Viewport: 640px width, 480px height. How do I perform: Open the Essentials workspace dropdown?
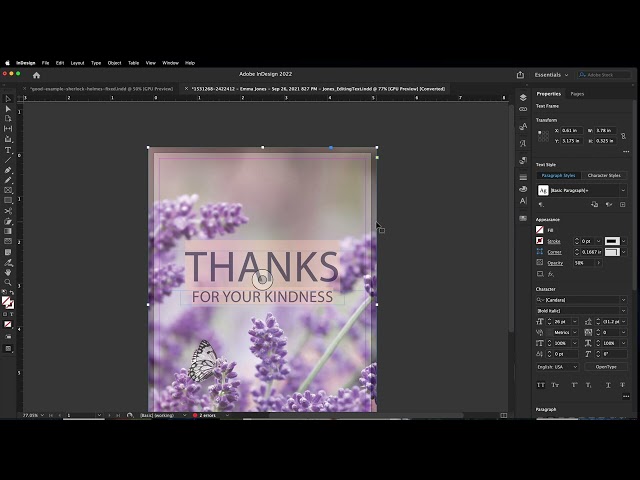[551, 75]
